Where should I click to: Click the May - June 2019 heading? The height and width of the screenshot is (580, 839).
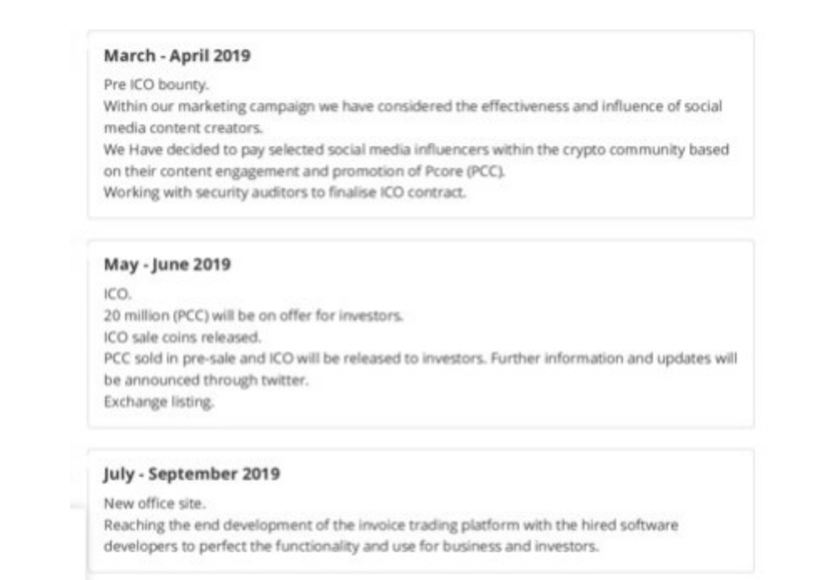tap(167, 264)
